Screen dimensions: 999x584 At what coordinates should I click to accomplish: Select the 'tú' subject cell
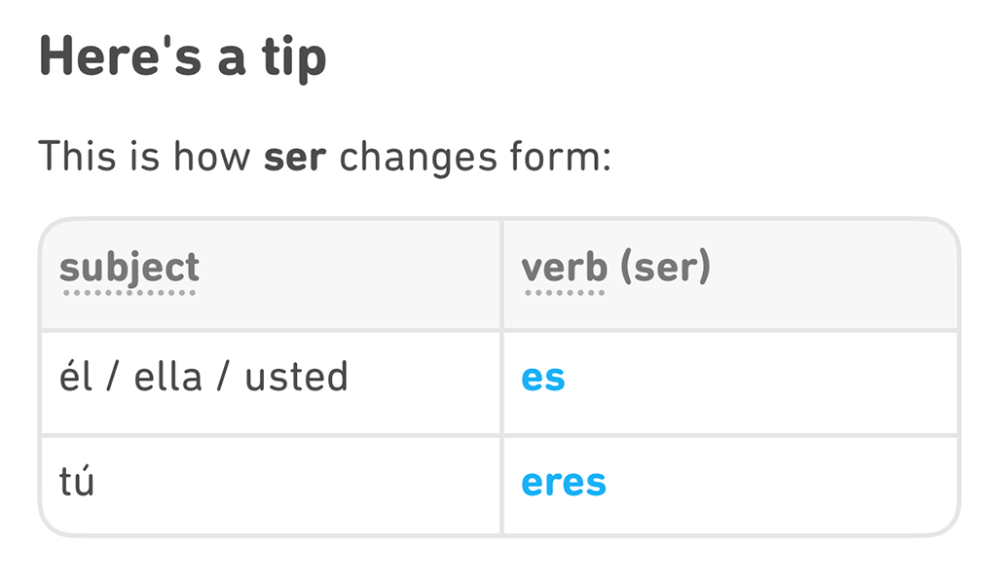coord(77,482)
